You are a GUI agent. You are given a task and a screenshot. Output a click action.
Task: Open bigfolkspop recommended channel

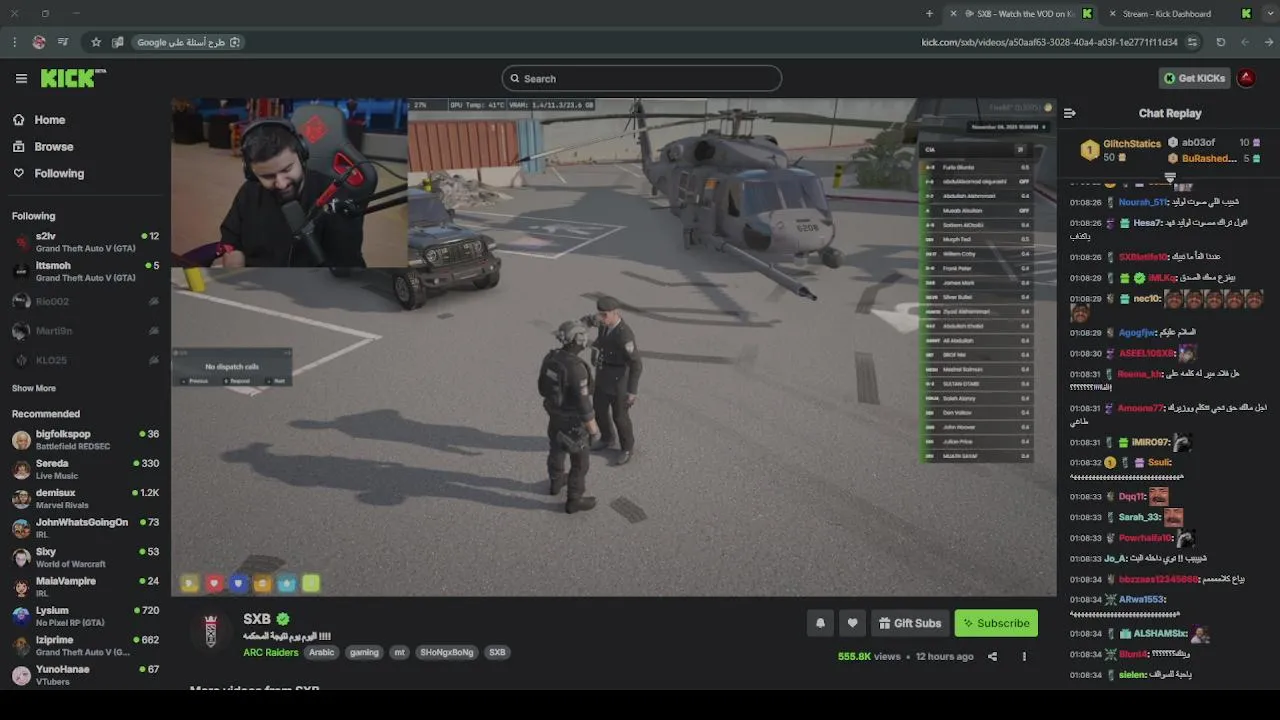(x=85, y=440)
